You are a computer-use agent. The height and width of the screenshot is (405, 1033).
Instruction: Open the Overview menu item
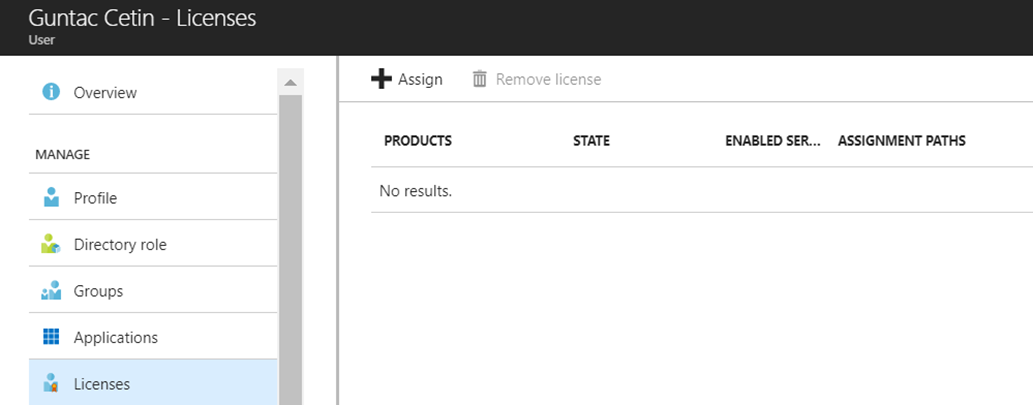pyautogui.click(x=153, y=92)
